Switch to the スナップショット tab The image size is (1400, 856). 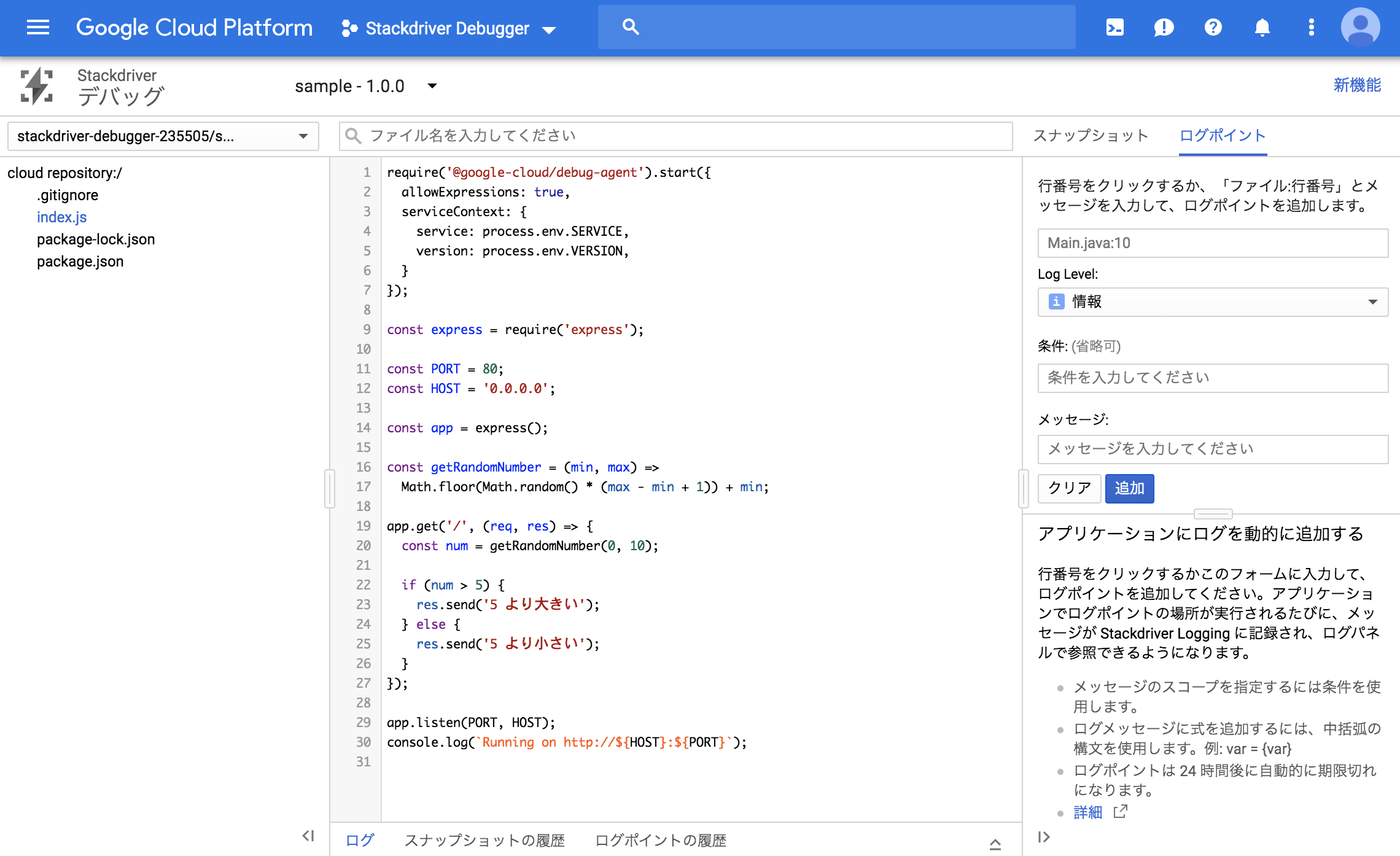1092,135
